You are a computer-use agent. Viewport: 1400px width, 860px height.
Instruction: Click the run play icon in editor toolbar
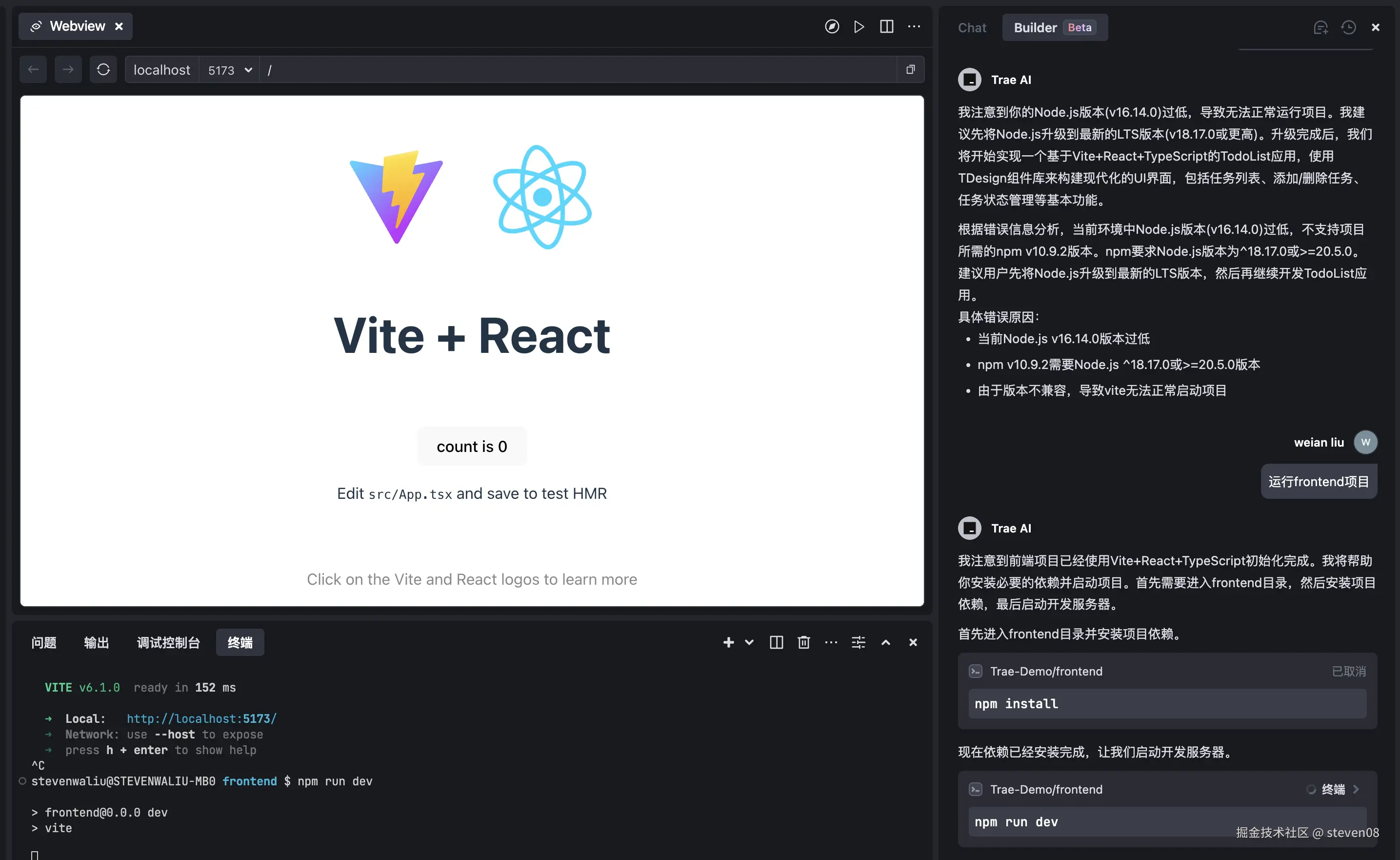click(x=859, y=27)
